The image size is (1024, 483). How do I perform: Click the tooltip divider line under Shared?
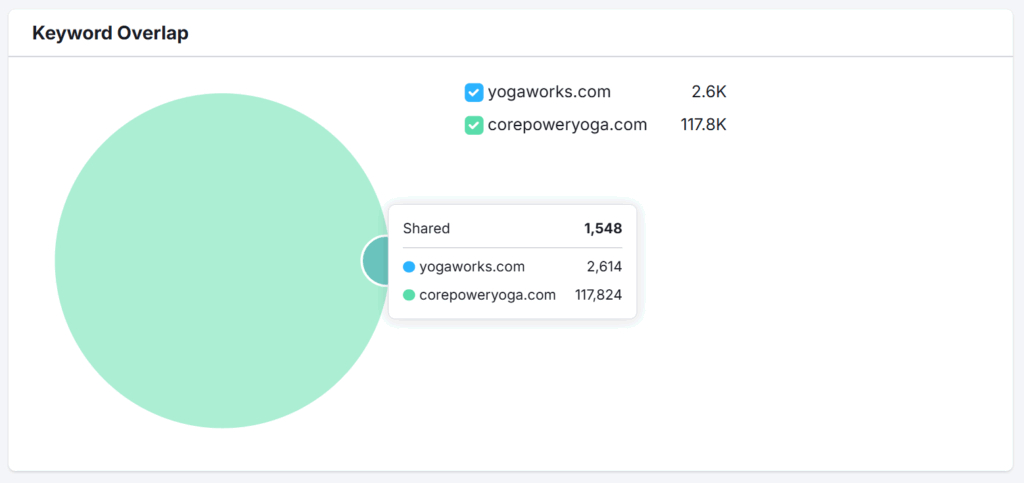click(513, 248)
